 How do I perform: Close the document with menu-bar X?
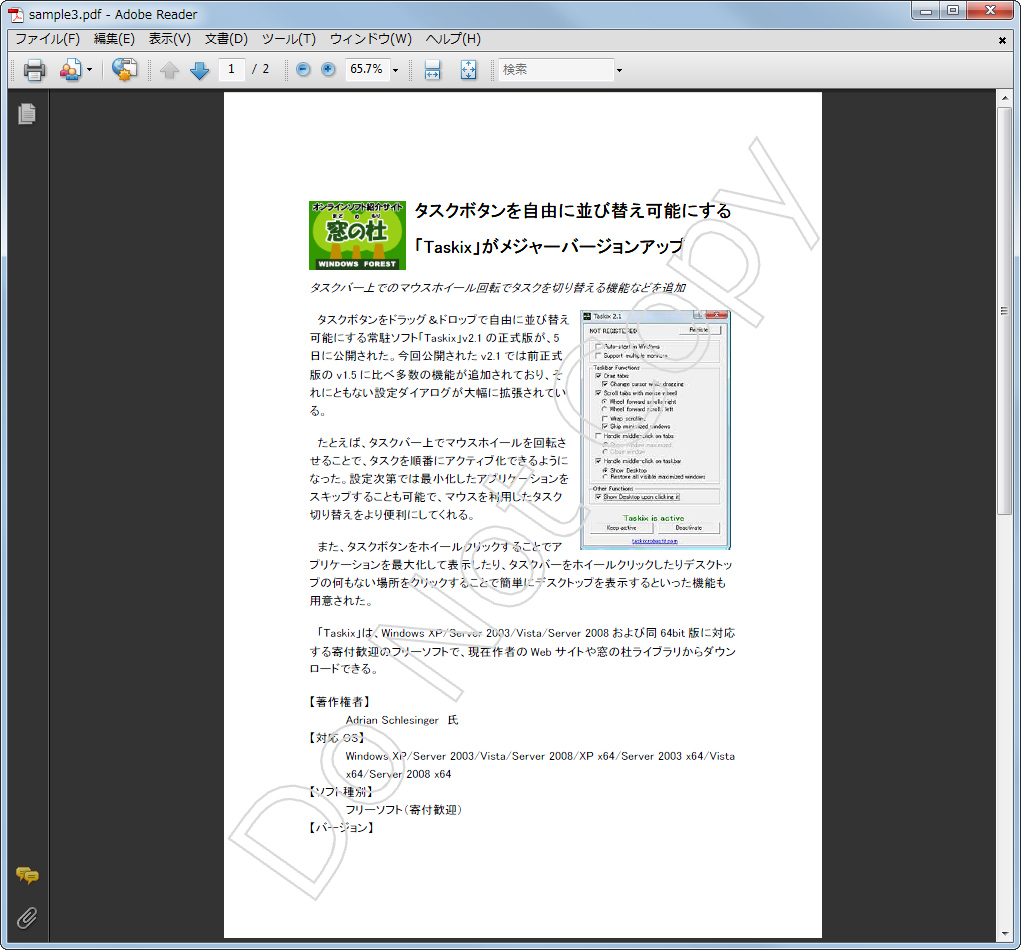(x=1002, y=40)
